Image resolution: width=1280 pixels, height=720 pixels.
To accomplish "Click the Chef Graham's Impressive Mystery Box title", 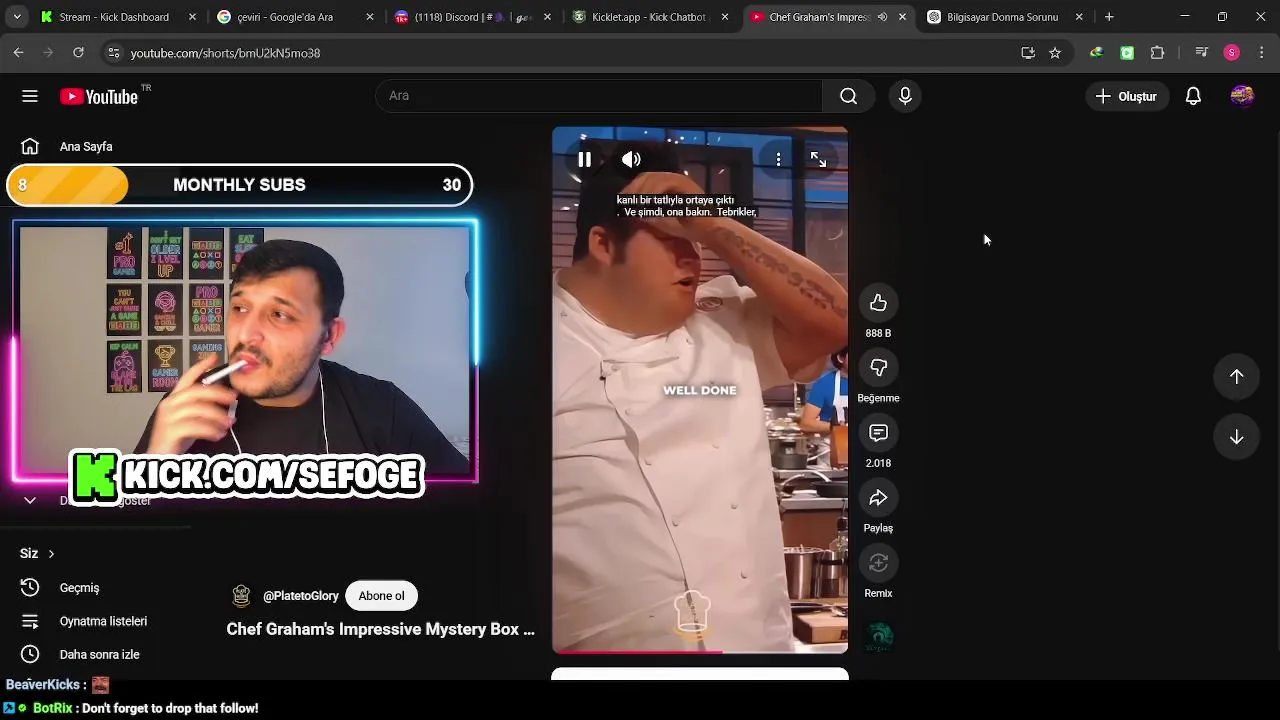I will (x=380, y=629).
